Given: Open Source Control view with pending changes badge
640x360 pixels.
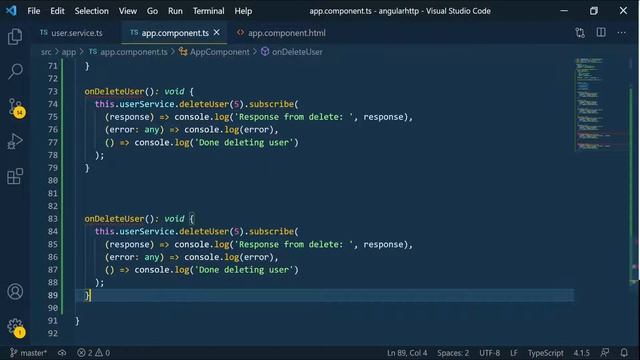Looking at the screenshot, I should [16, 107].
